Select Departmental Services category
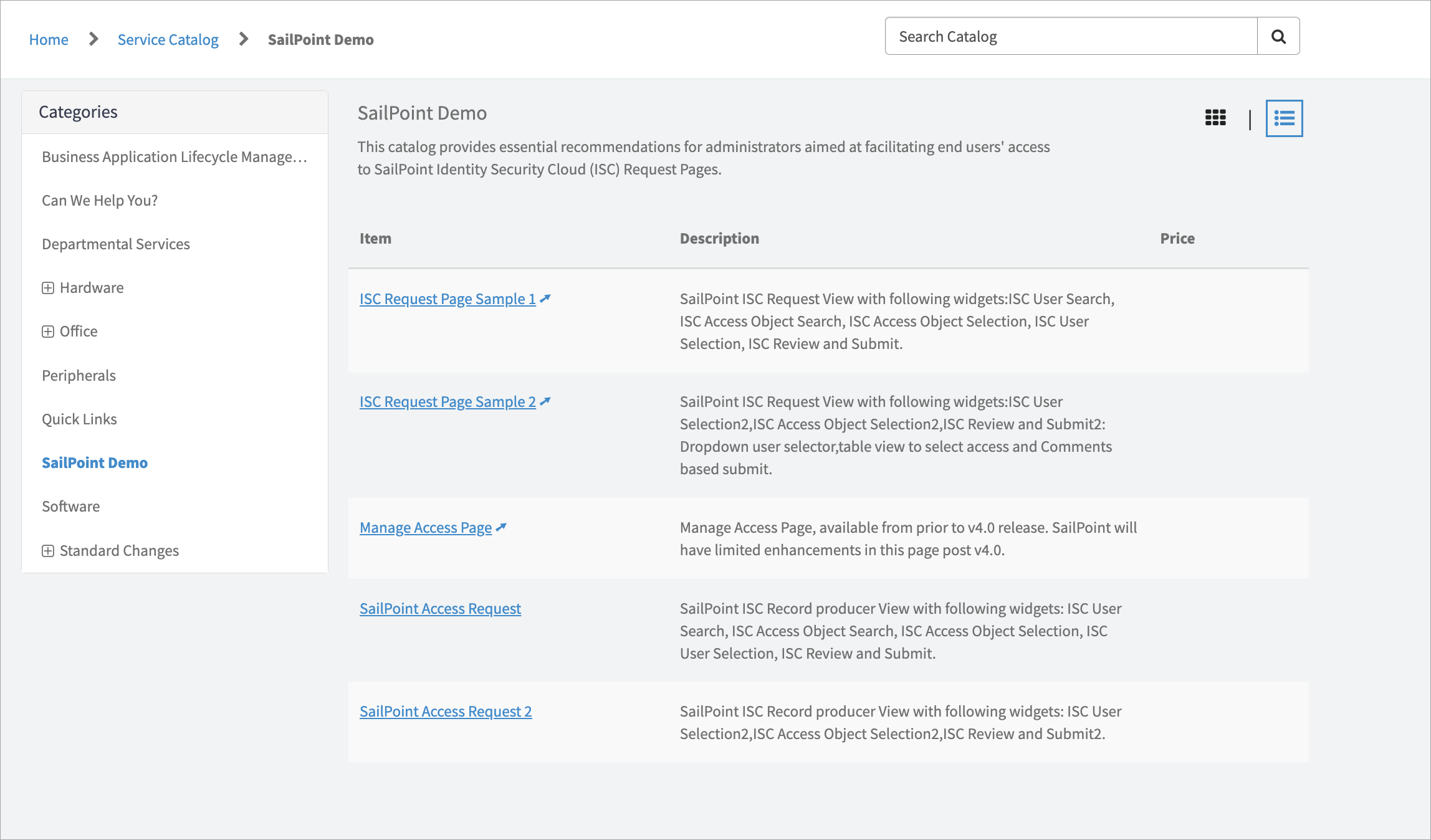 [x=116, y=244]
